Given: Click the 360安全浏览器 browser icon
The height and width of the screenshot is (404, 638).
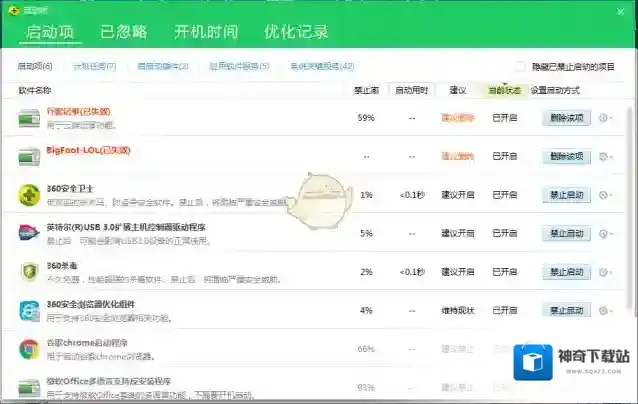Looking at the screenshot, I should (x=29, y=310).
